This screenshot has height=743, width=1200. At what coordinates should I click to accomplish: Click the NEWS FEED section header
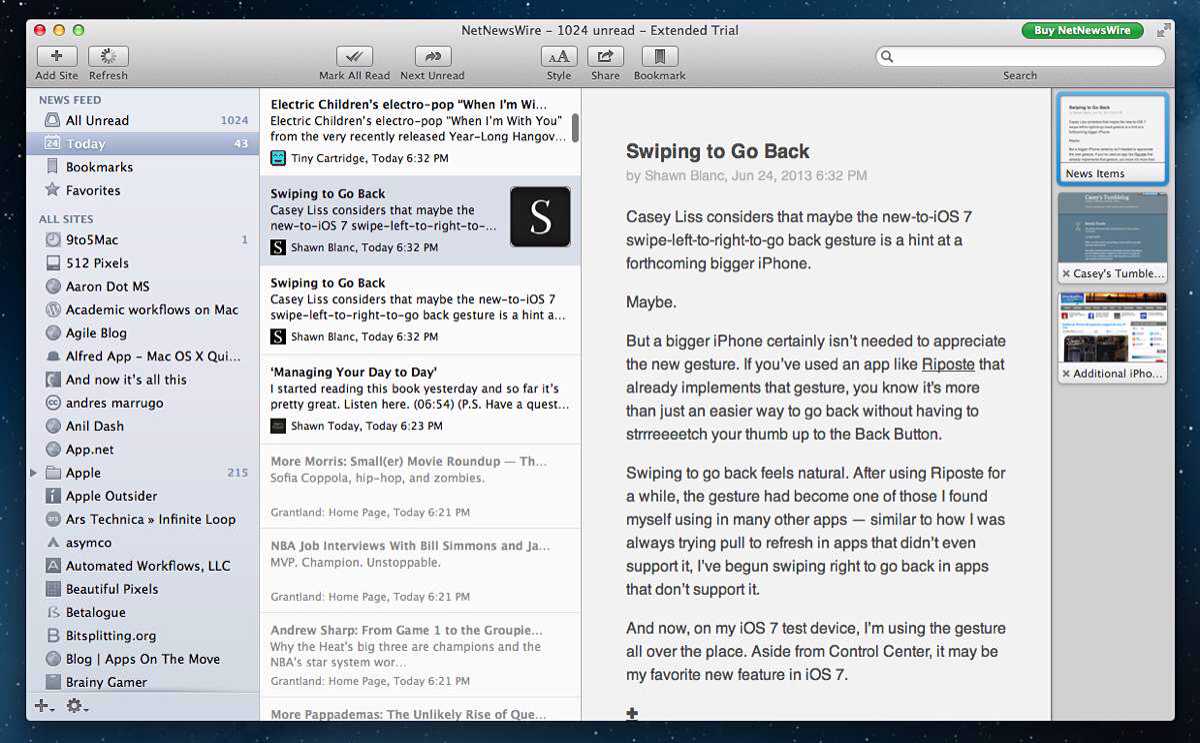coord(70,100)
